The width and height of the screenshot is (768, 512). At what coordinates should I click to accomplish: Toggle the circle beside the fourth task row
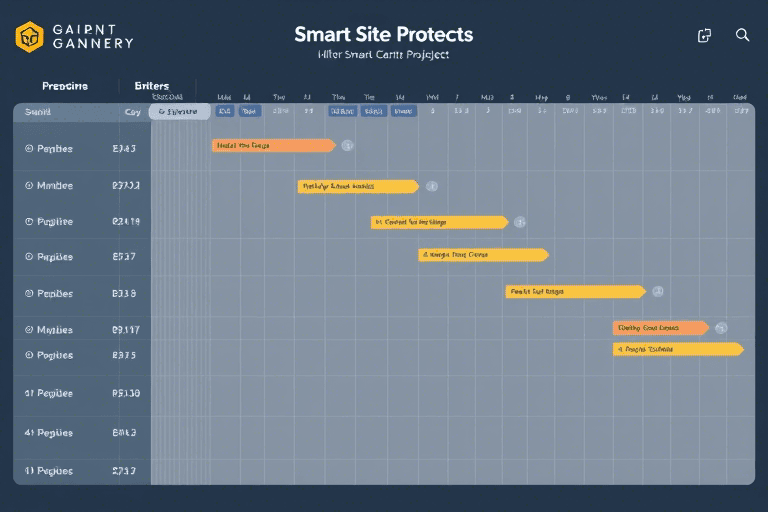29,257
